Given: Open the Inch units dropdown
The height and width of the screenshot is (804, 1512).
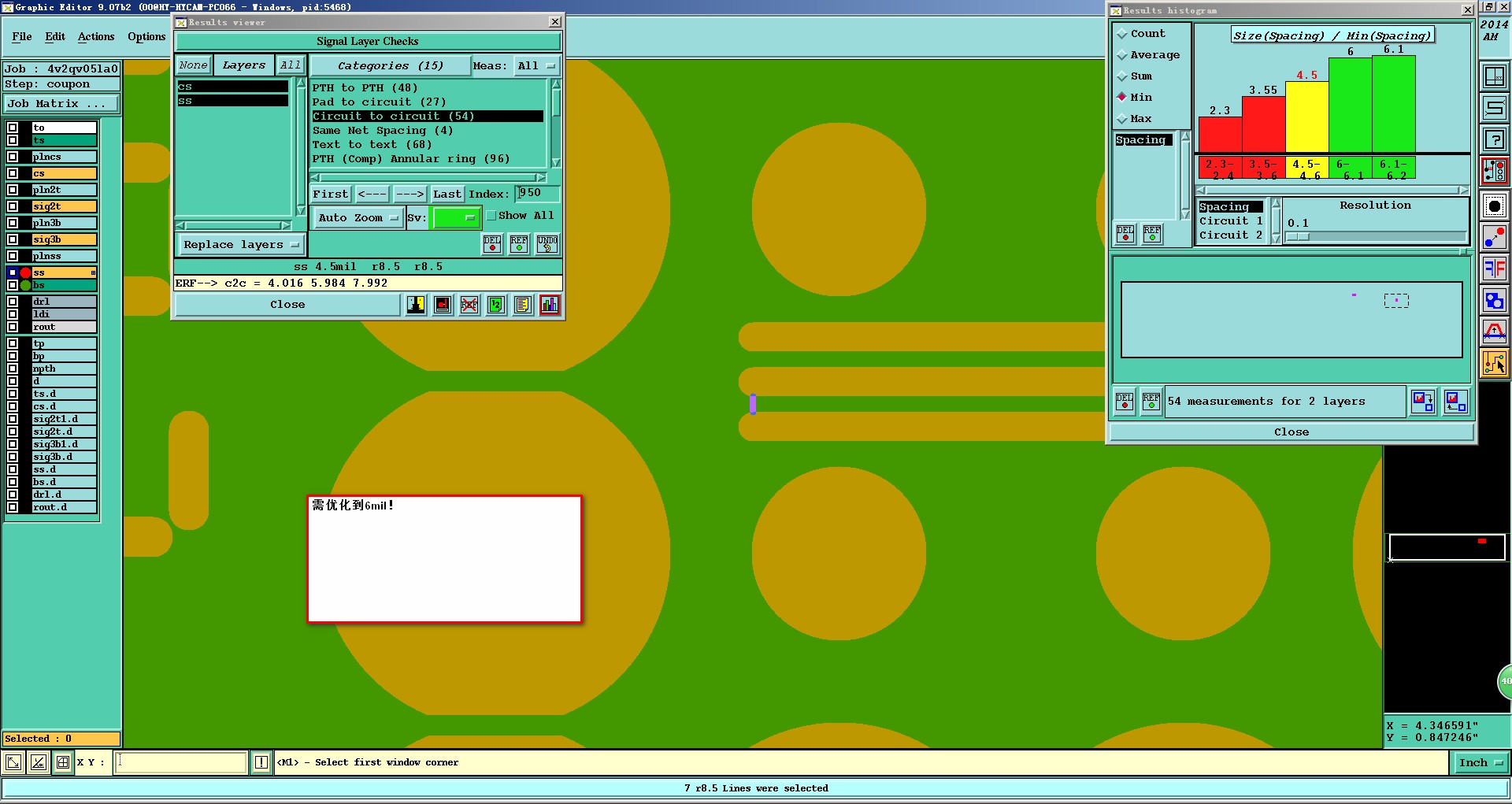Looking at the screenshot, I should tap(1480, 762).
